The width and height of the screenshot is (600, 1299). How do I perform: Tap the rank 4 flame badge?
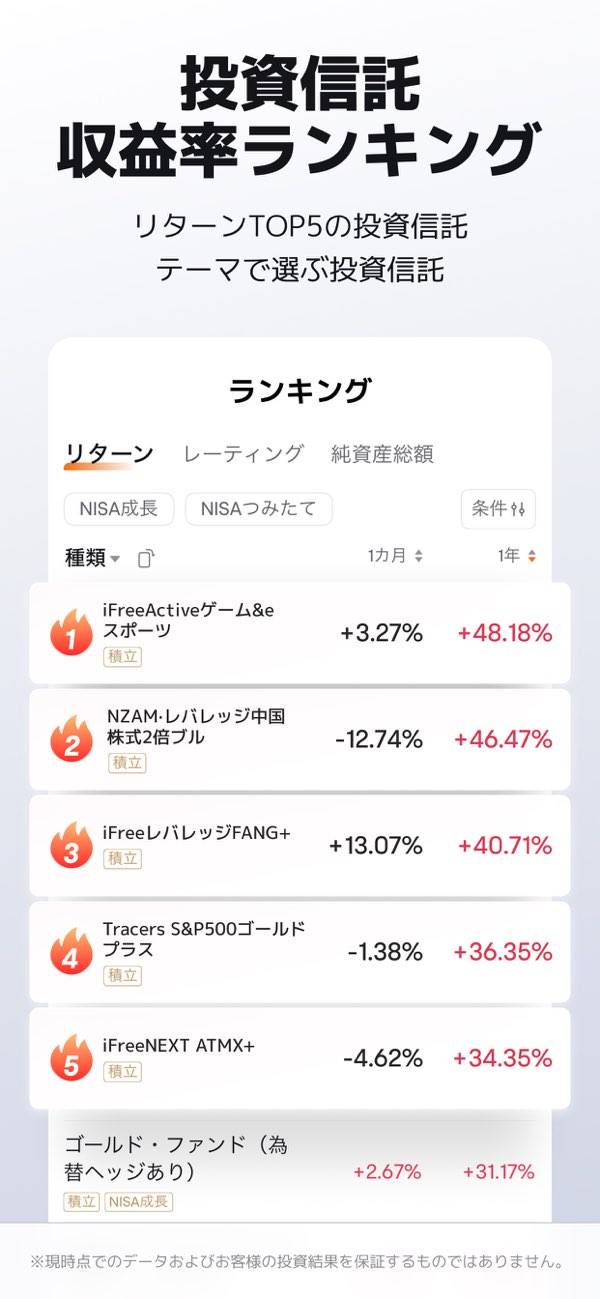point(71,952)
